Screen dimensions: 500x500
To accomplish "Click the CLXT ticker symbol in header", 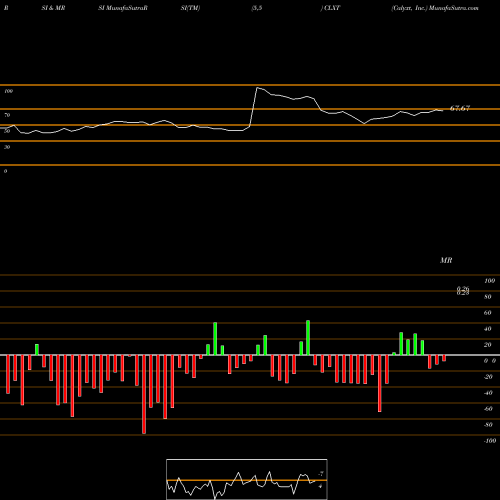I will [x=332, y=8].
